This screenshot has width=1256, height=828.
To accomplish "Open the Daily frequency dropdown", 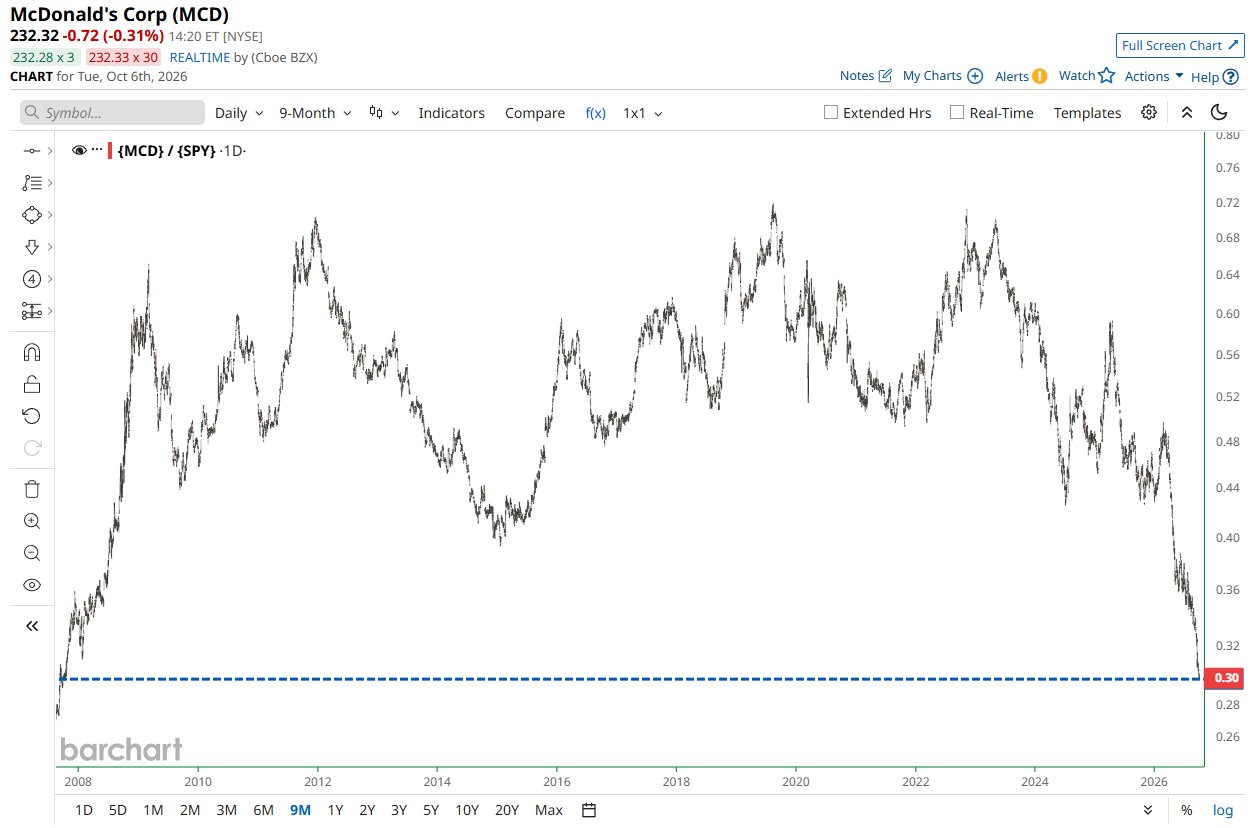I will tap(239, 113).
